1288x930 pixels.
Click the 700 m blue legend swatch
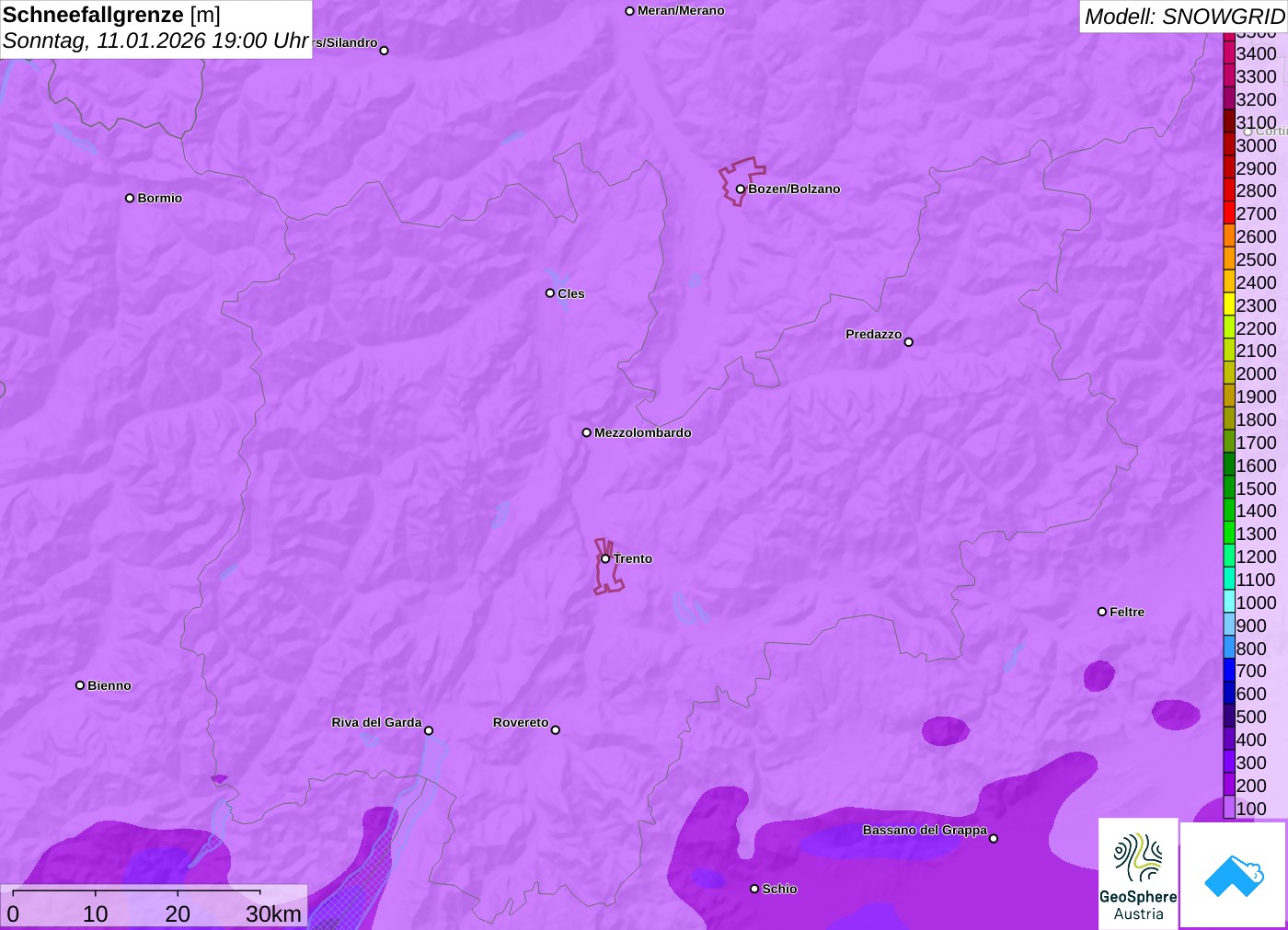point(1229,671)
